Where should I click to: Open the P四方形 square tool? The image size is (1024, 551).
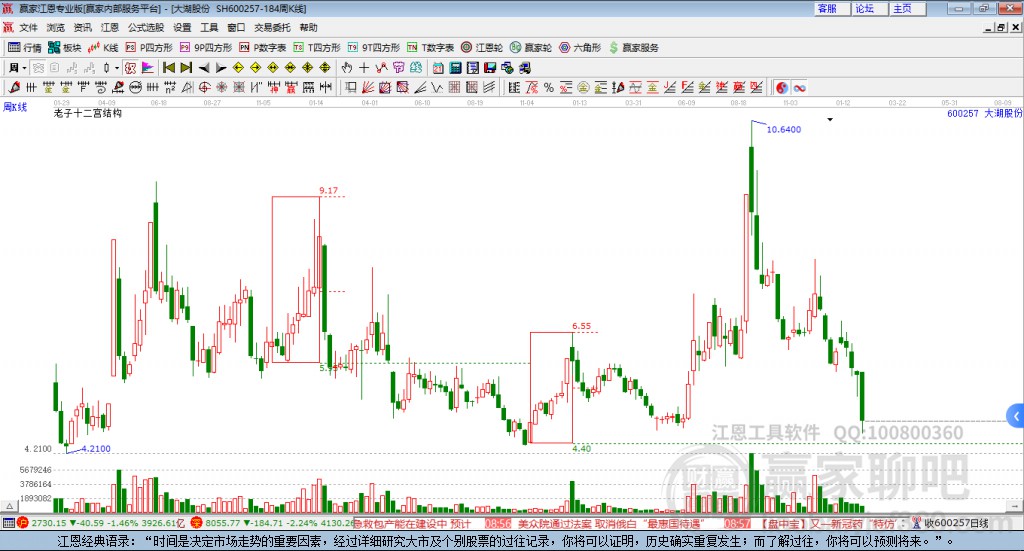click(x=149, y=48)
